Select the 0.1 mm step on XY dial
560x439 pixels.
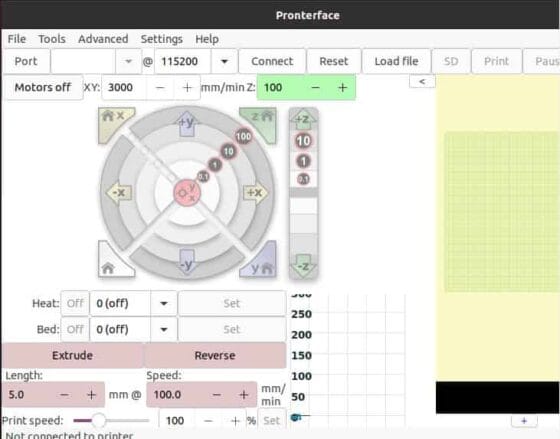tap(203, 176)
